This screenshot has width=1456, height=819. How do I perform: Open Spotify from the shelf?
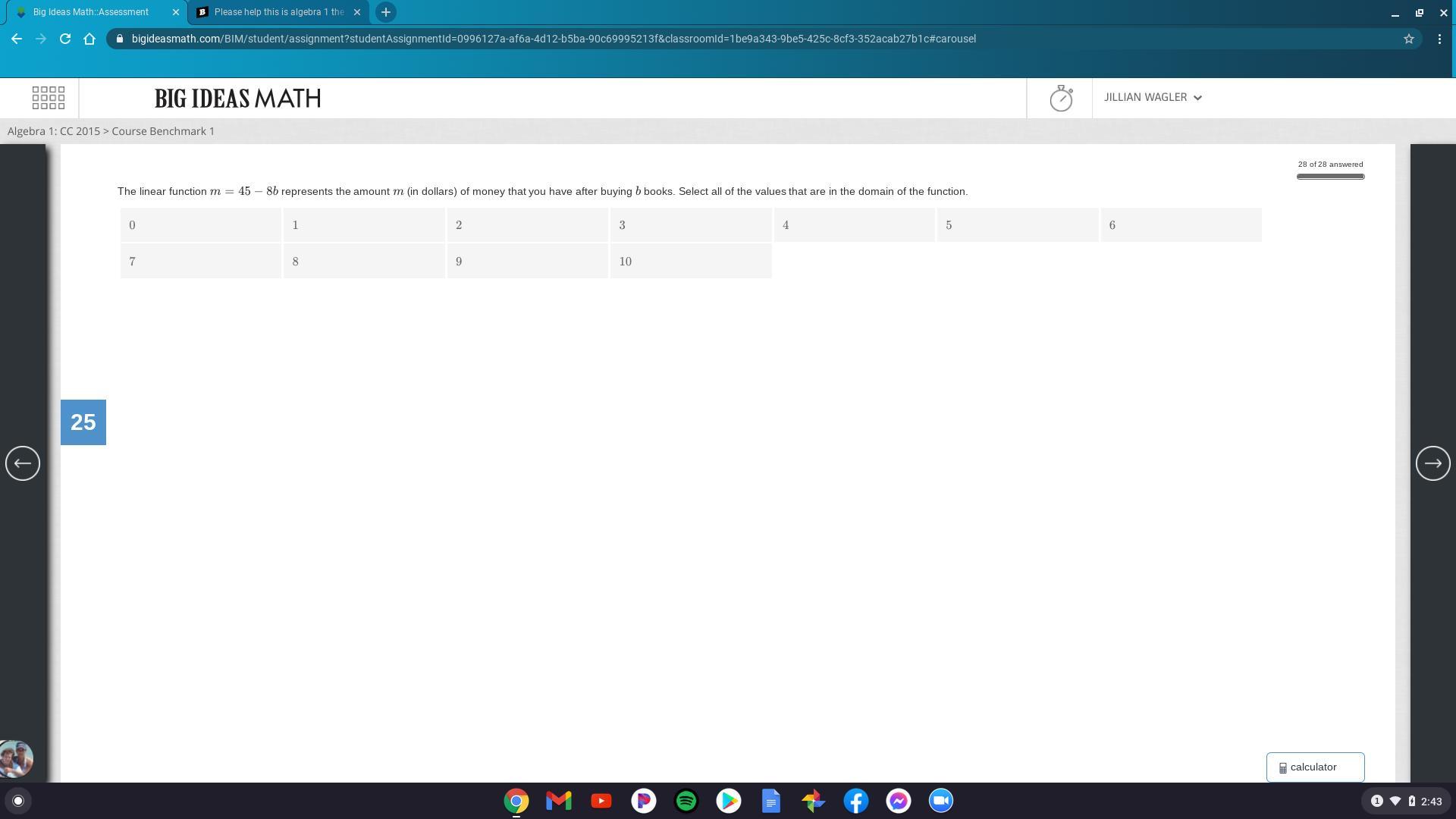click(x=686, y=801)
